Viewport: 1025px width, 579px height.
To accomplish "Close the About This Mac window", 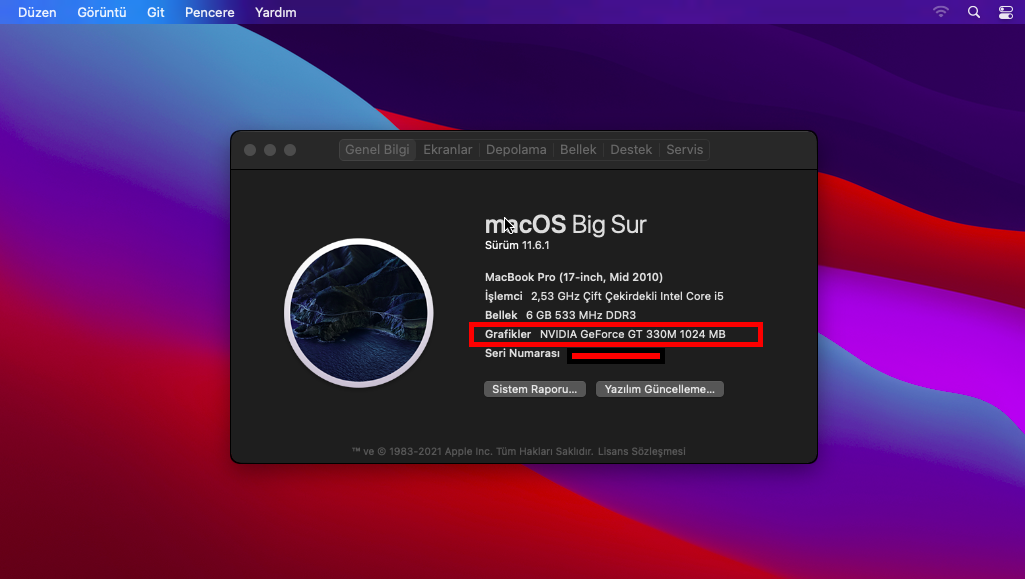I will pos(250,150).
